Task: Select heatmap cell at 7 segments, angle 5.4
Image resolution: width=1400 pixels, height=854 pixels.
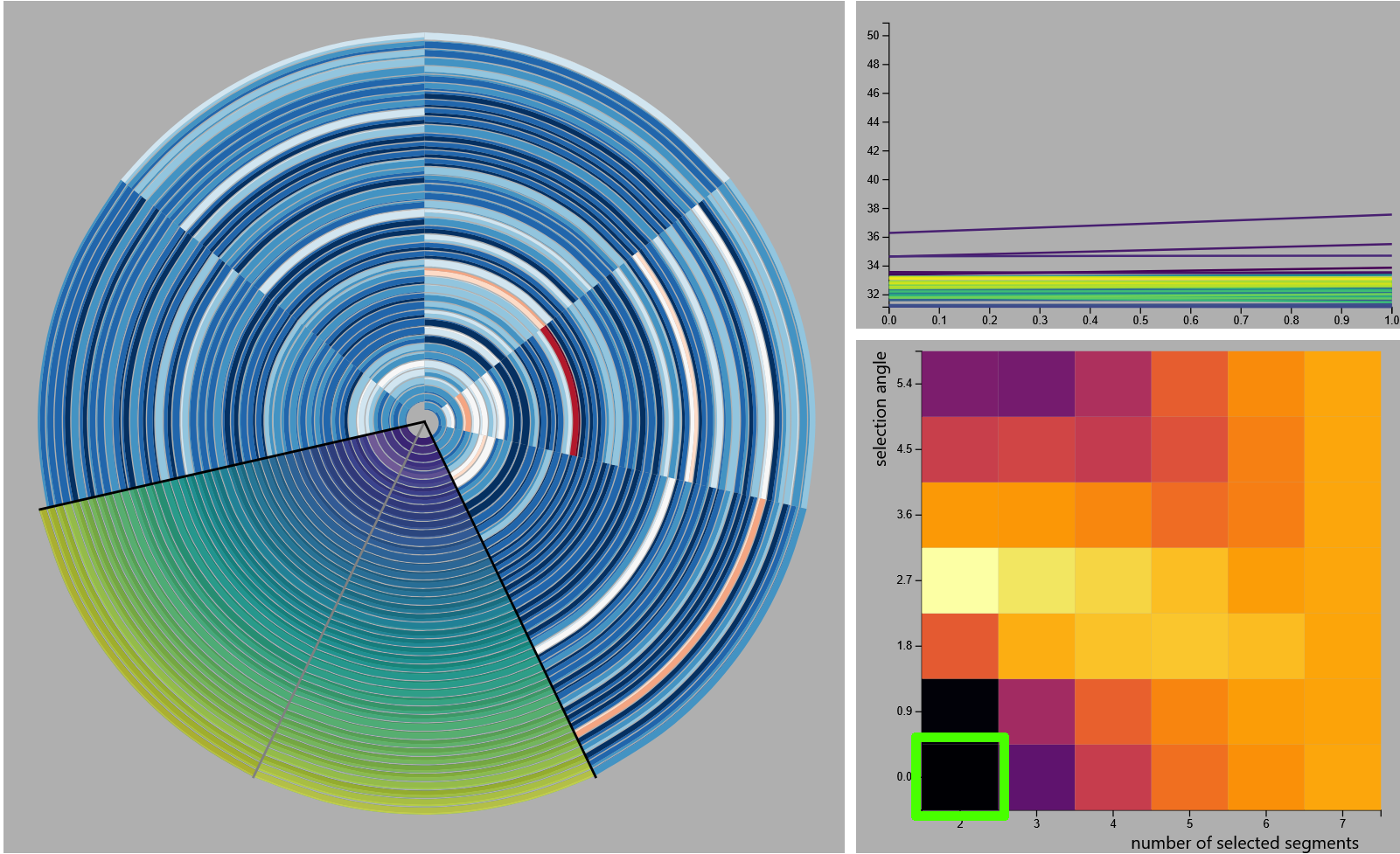Action: [1342, 384]
